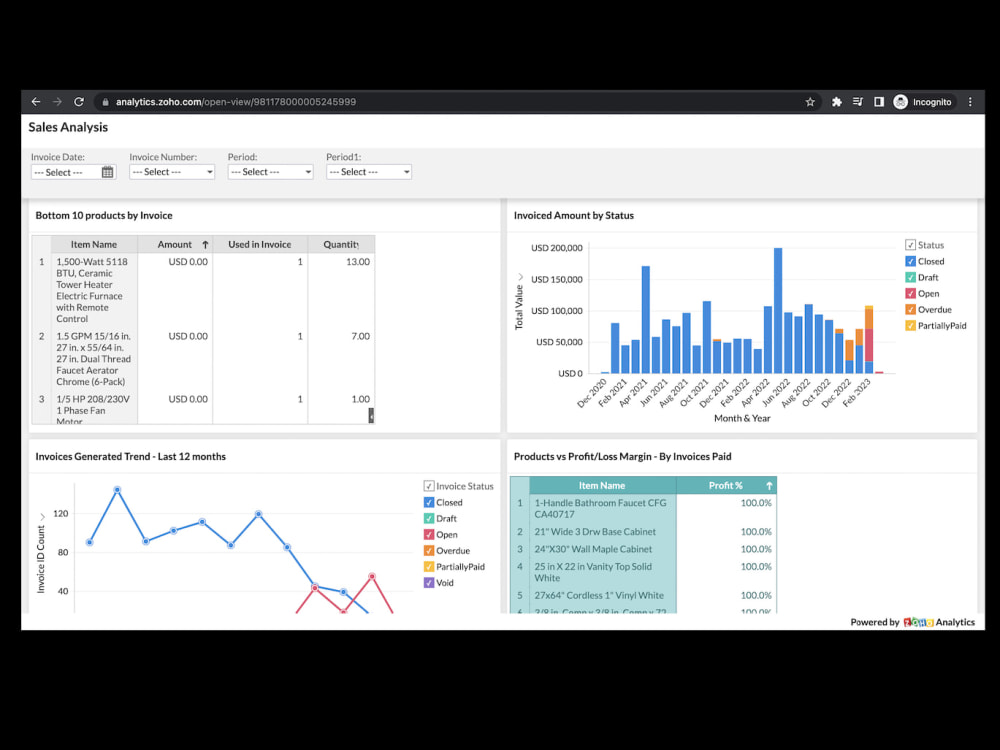The image size is (1000, 750).
Task: Open the Chrome three-dot menu
Action: [x=970, y=101]
